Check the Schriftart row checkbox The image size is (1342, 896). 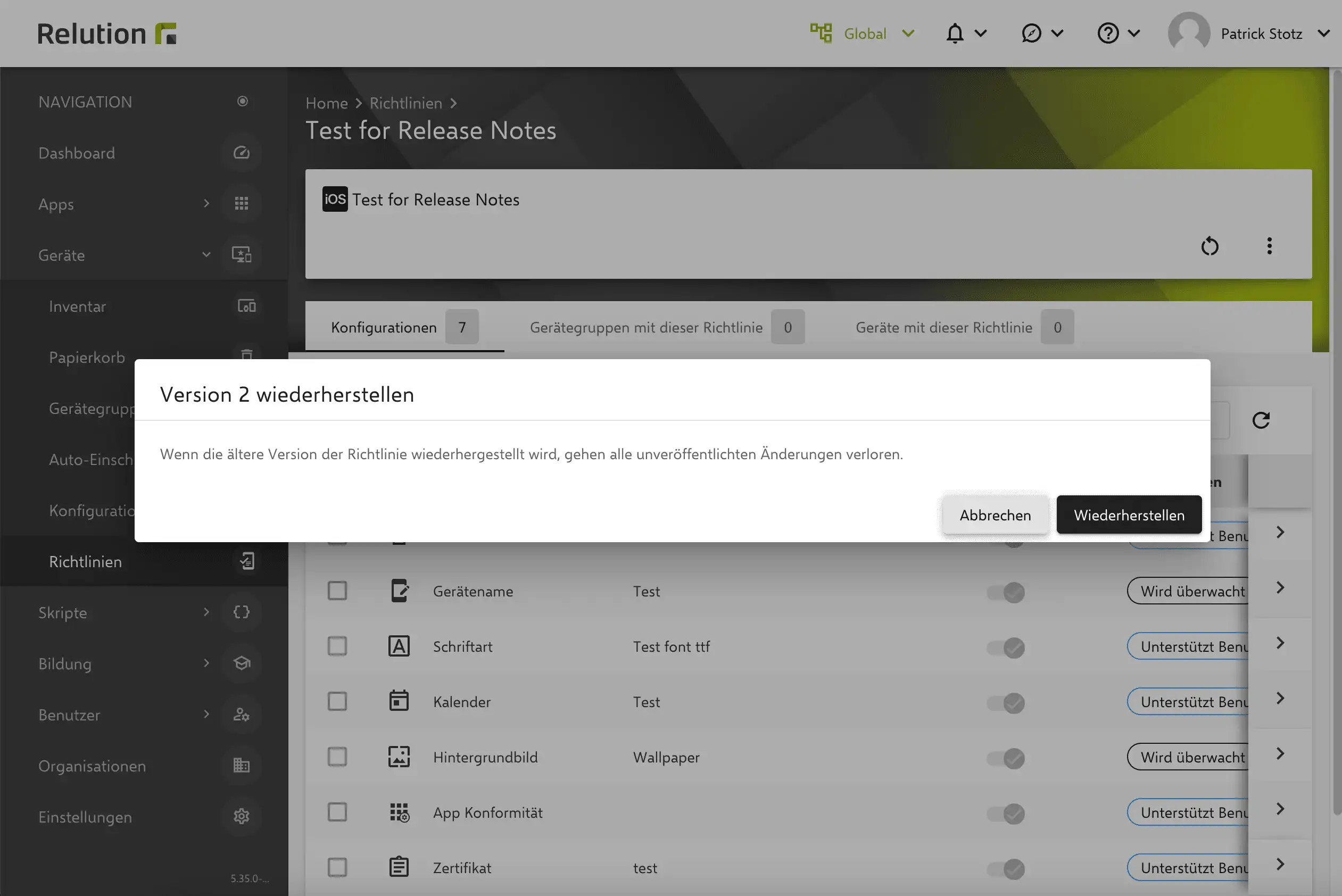tap(337, 646)
